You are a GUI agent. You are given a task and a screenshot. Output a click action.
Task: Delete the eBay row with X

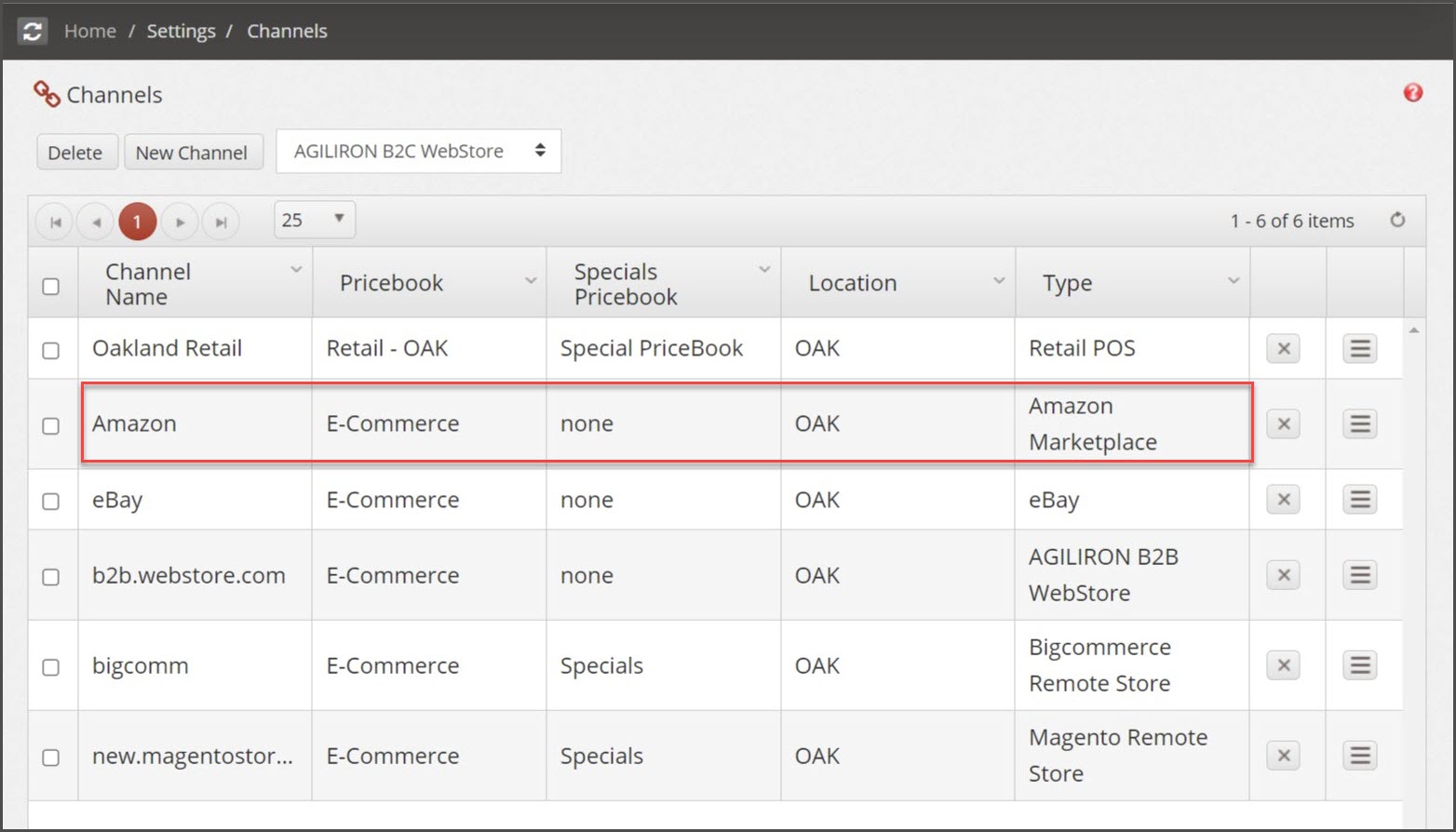coord(1283,500)
